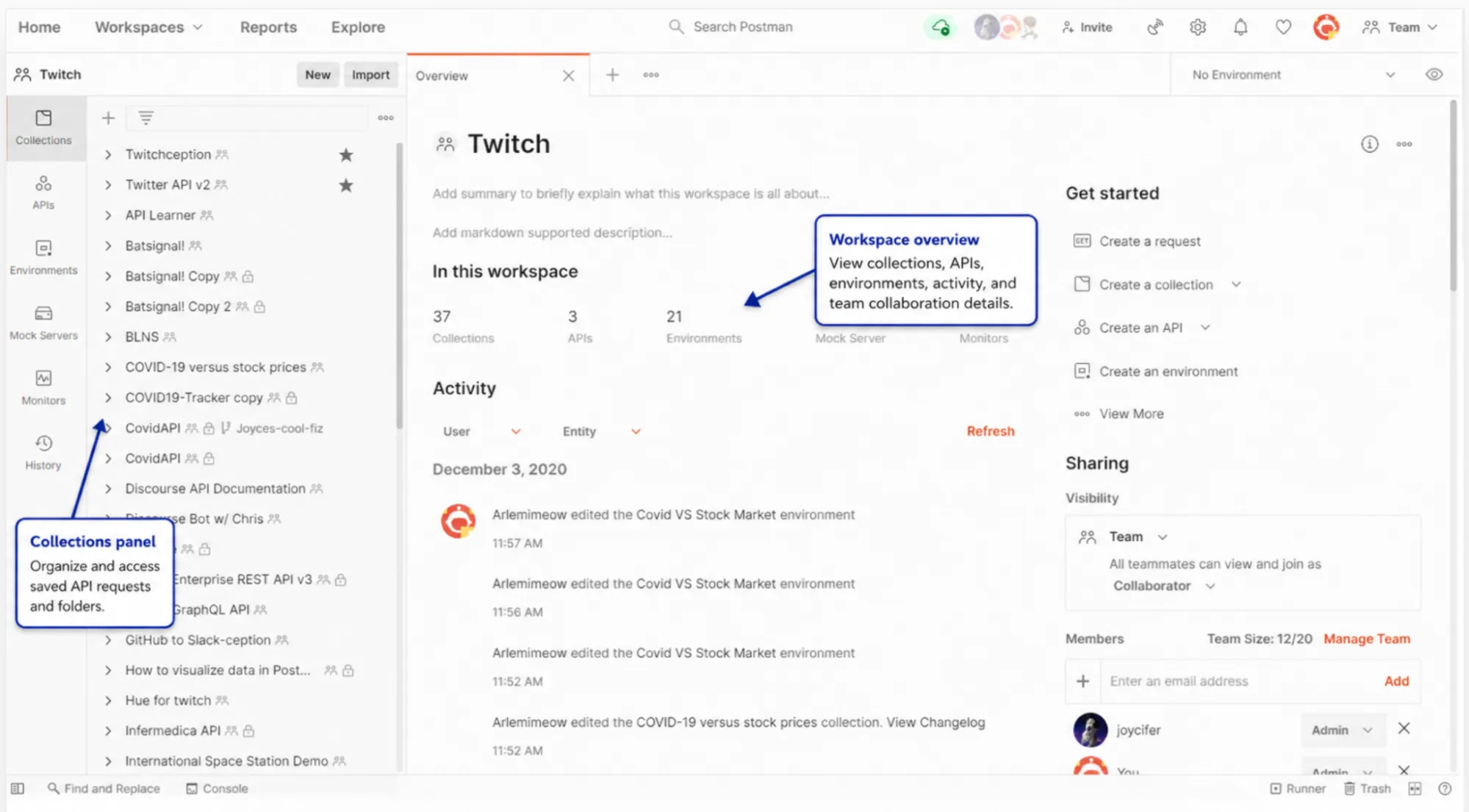Image resolution: width=1469 pixels, height=812 pixels.
Task: Go to the Home menu
Action: tap(39, 27)
